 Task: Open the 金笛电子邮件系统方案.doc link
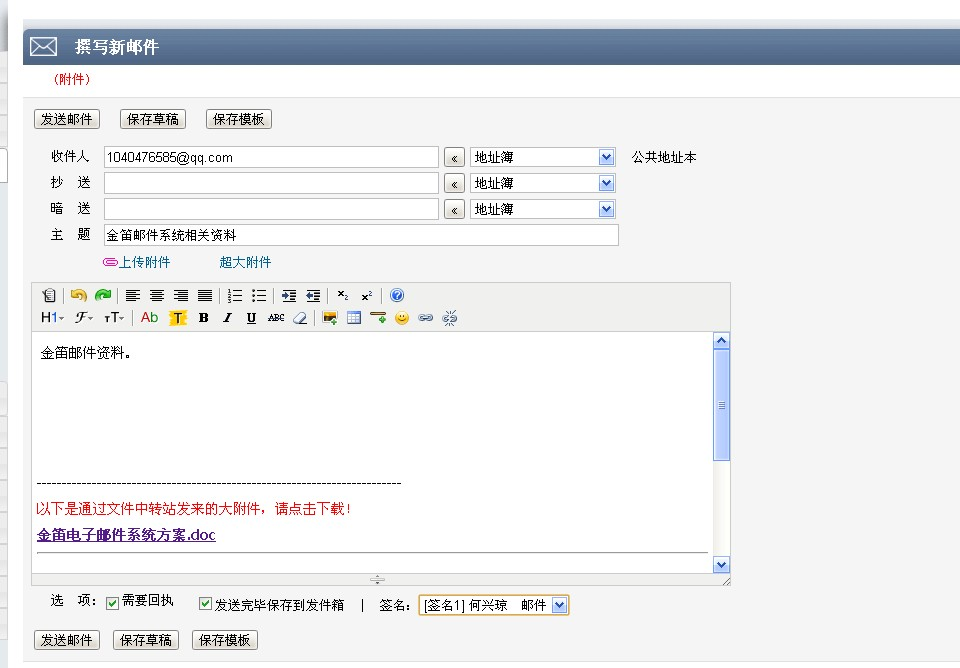pos(126,535)
